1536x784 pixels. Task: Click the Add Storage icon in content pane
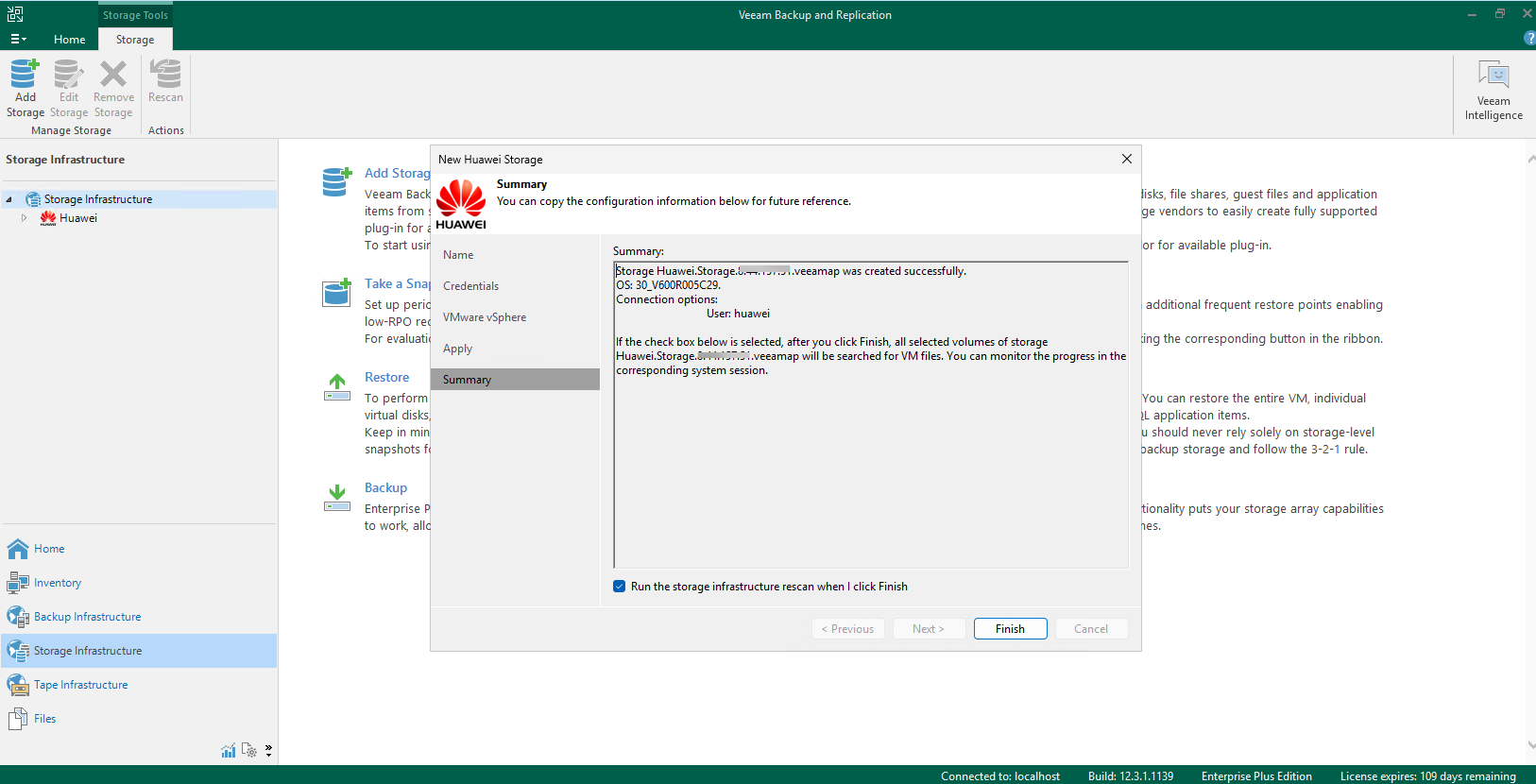(x=336, y=180)
